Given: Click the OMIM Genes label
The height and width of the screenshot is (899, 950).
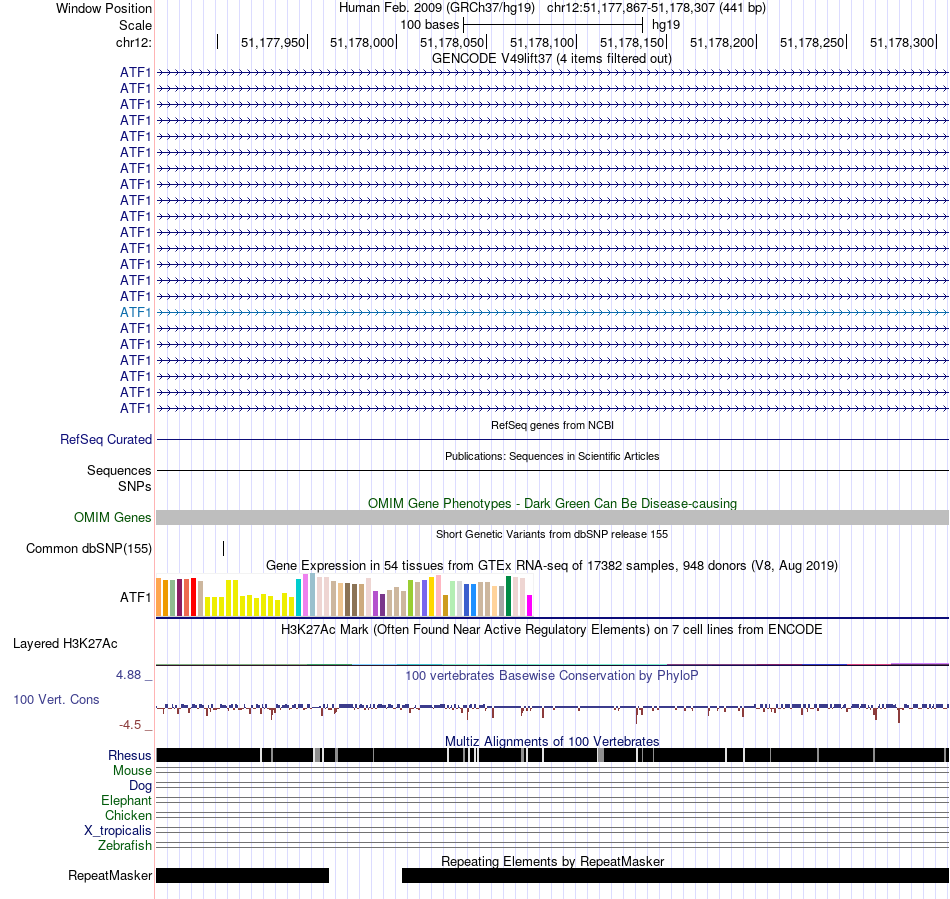Looking at the screenshot, I should pyautogui.click(x=113, y=517).
